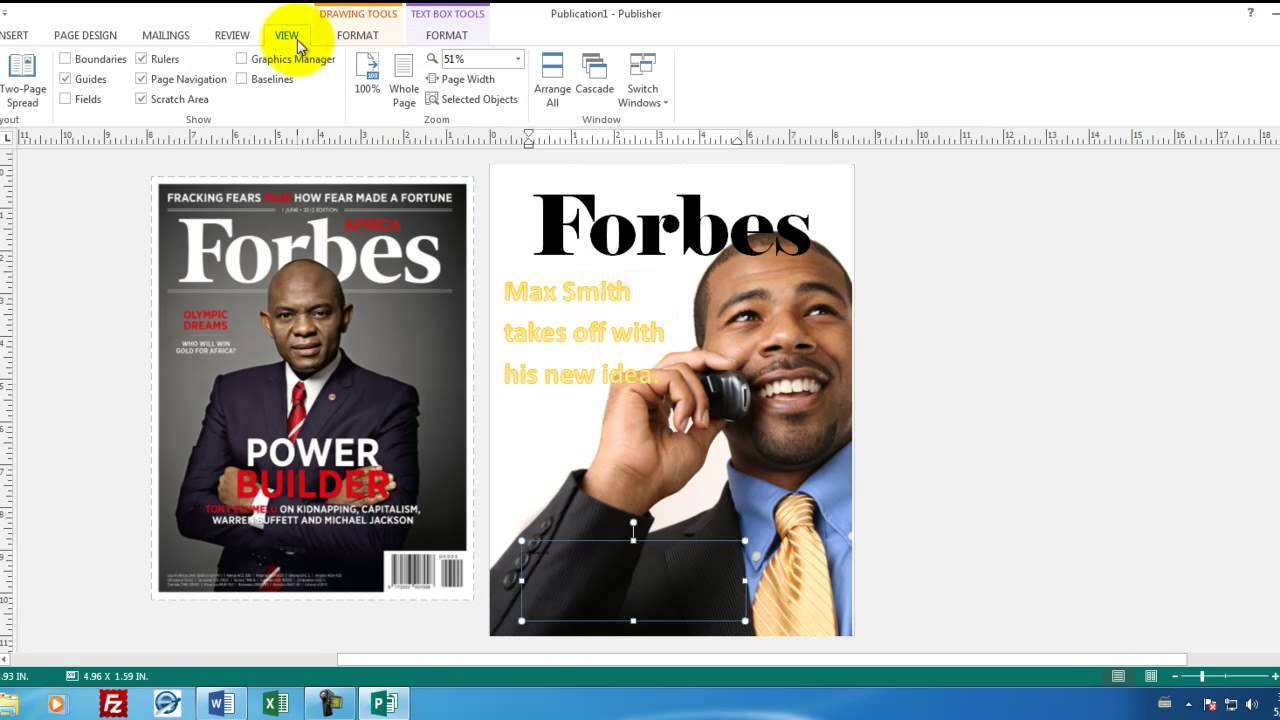The image size is (1280, 720).
Task: Click the object size icon in the status bar
Action: 72,676
